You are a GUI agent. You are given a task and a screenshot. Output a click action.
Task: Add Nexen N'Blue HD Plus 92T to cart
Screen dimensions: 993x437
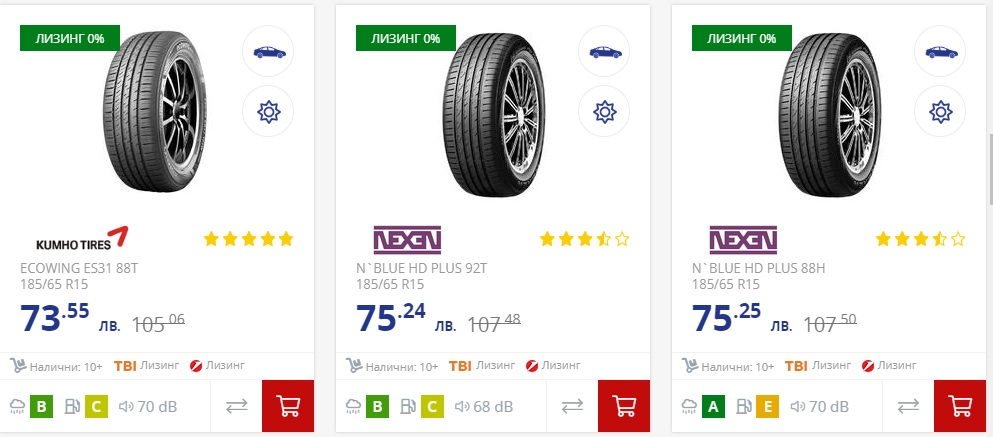coord(624,407)
